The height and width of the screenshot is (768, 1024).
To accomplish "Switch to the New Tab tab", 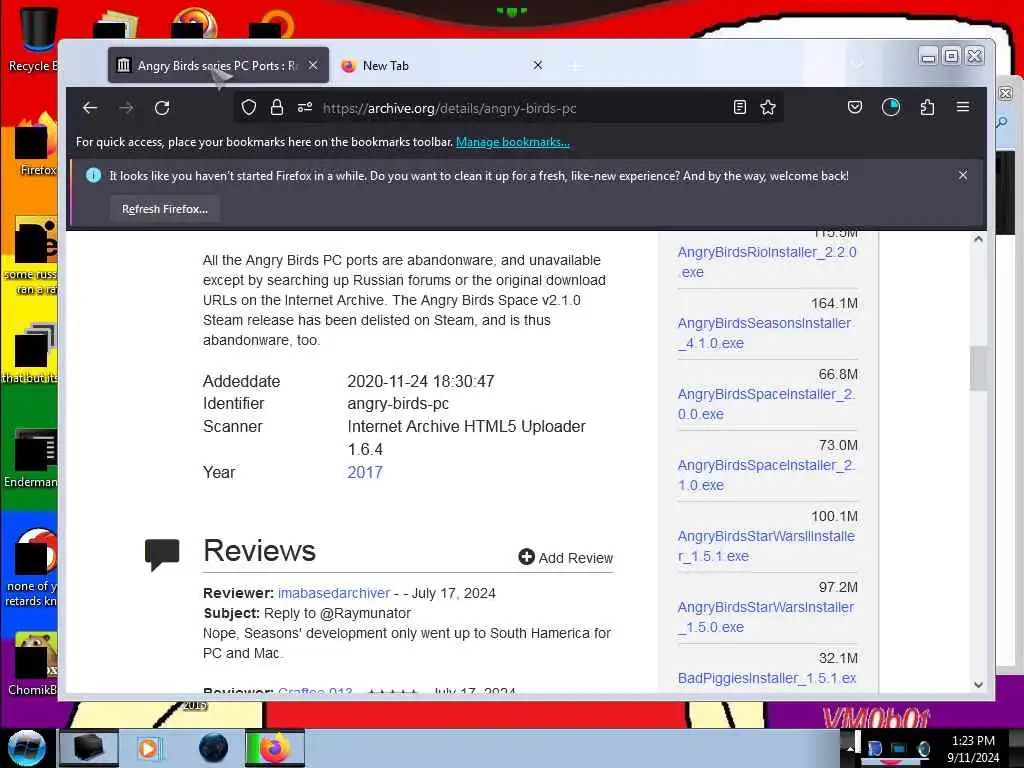I will (443, 65).
